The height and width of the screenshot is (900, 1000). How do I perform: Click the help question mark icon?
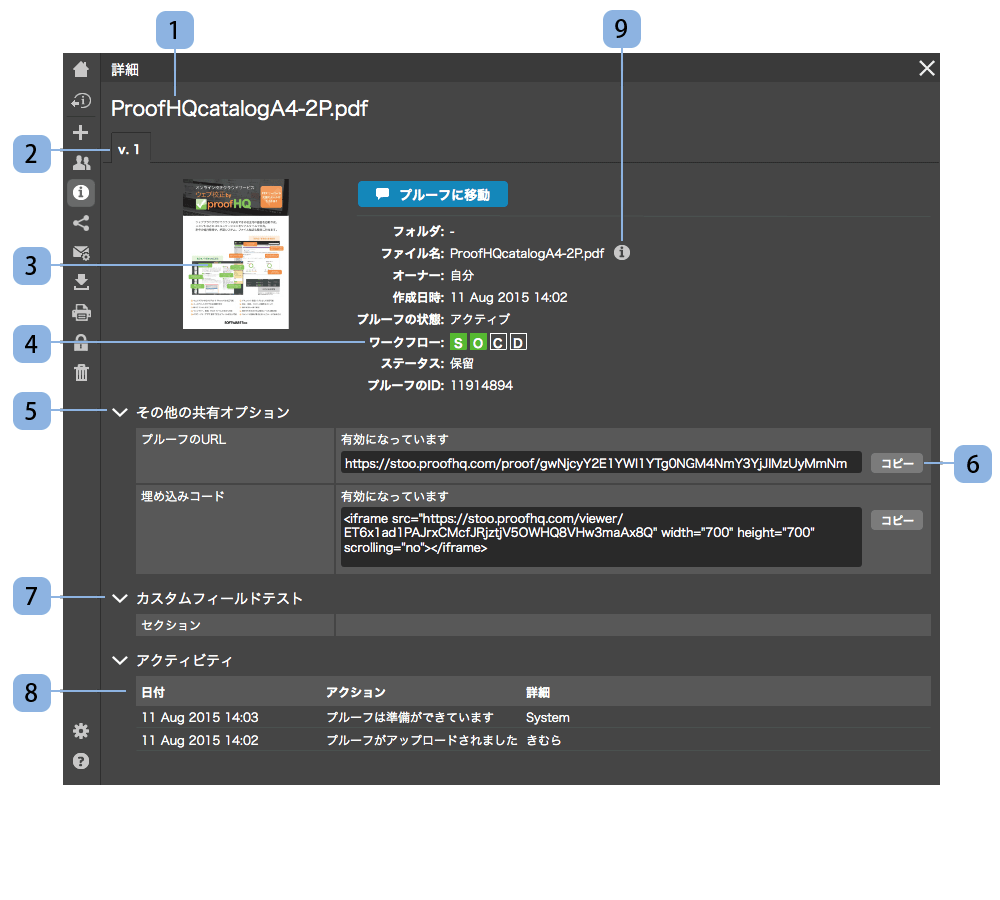coord(81,761)
